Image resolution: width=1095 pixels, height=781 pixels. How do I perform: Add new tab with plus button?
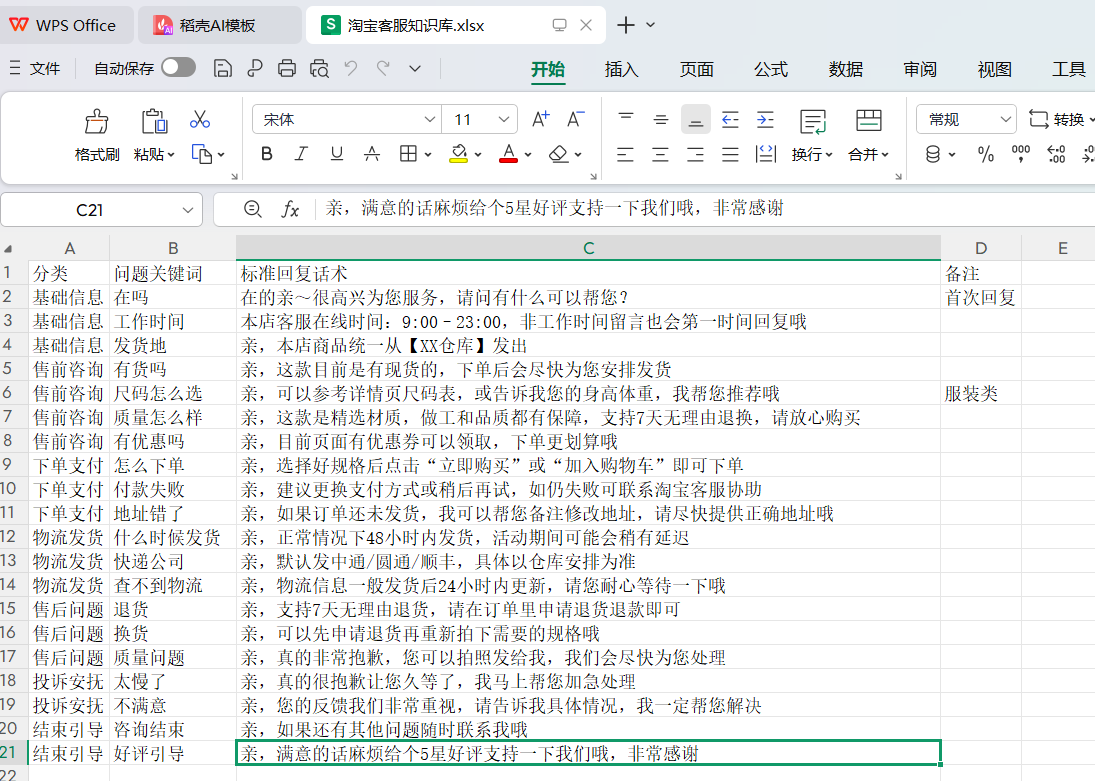[x=626, y=25]
